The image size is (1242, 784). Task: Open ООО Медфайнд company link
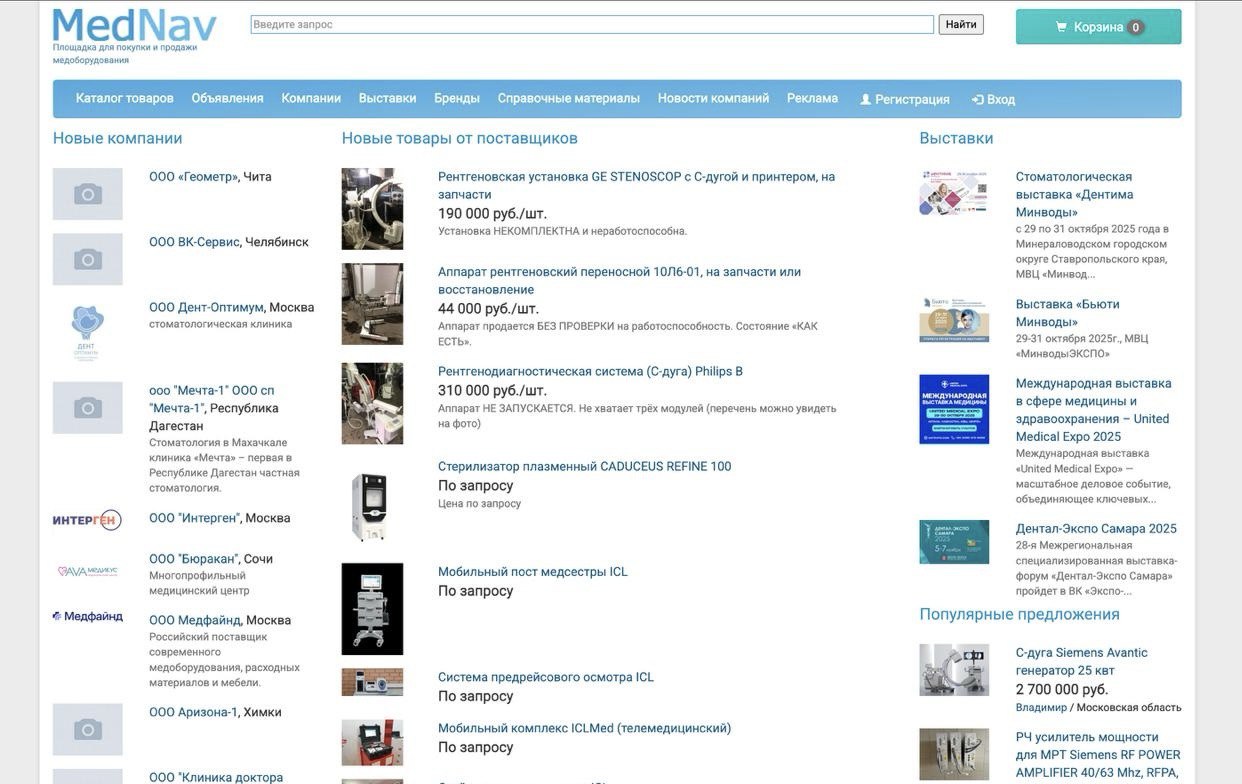(x=194, y=620)
